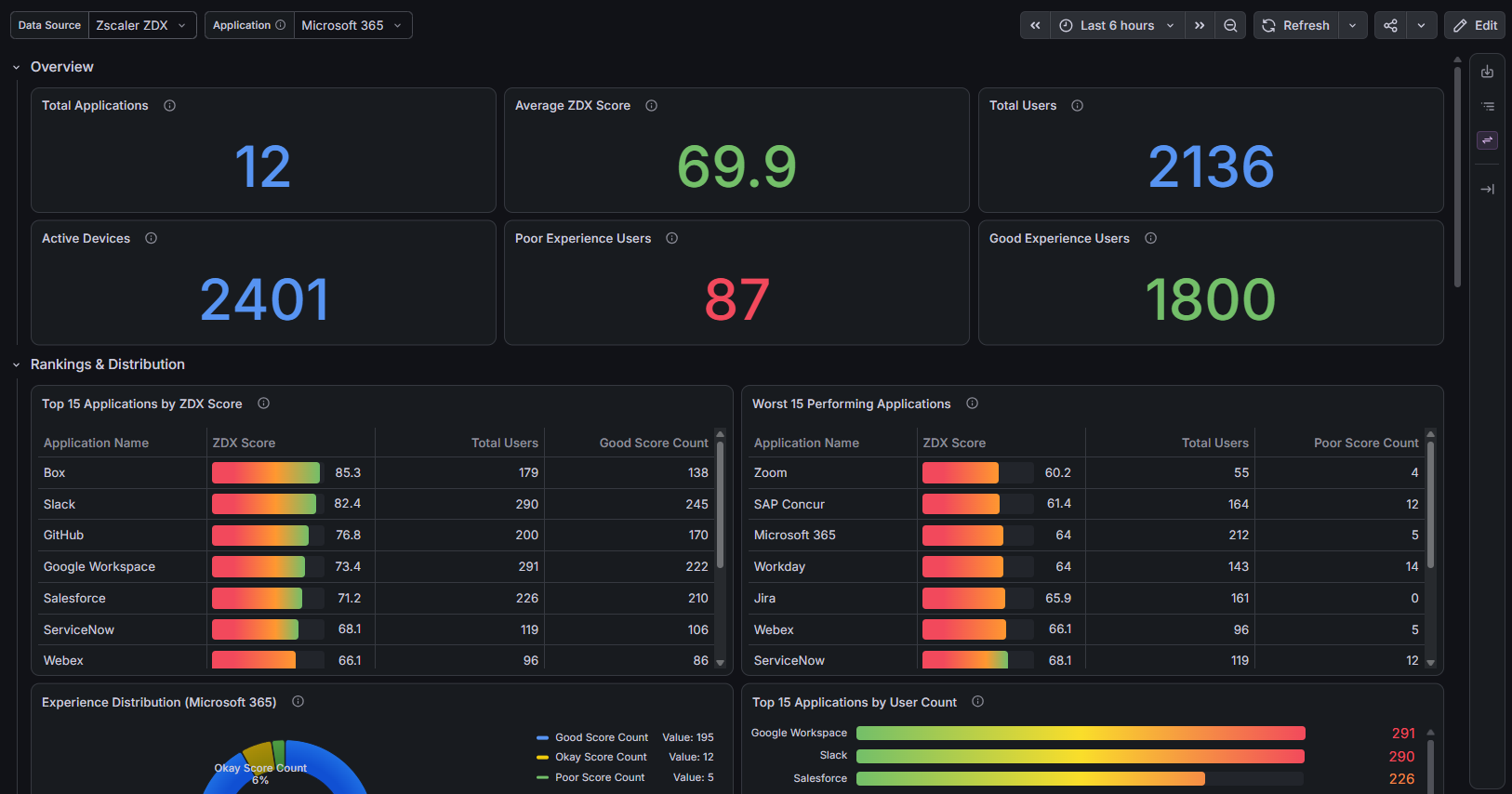Click the Average ZDX Score value 69.9
The width and height of the screenshot is (1512, 794).
[x=736, y=167]
